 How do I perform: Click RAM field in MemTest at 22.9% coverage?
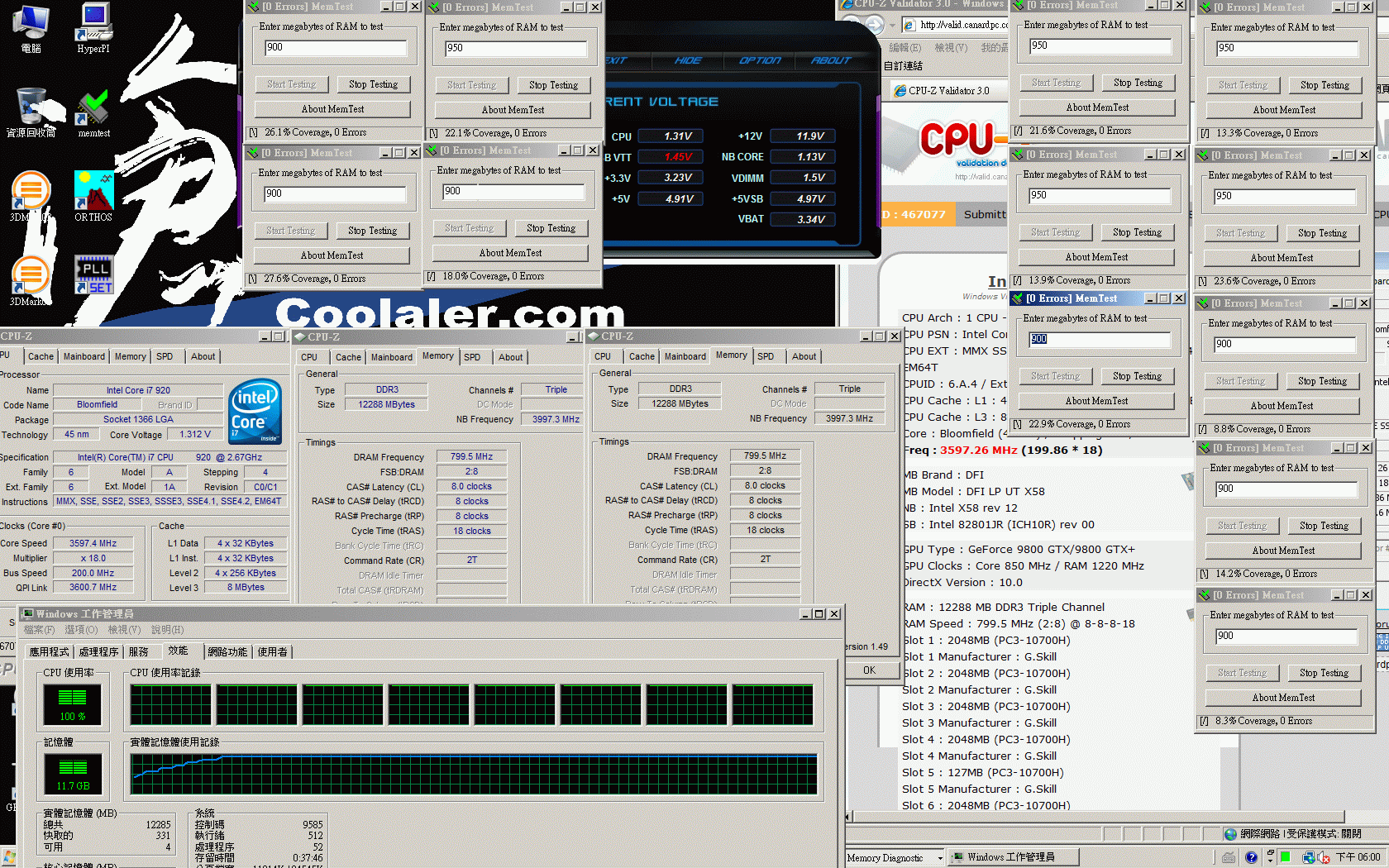(x=1099, y=340)
